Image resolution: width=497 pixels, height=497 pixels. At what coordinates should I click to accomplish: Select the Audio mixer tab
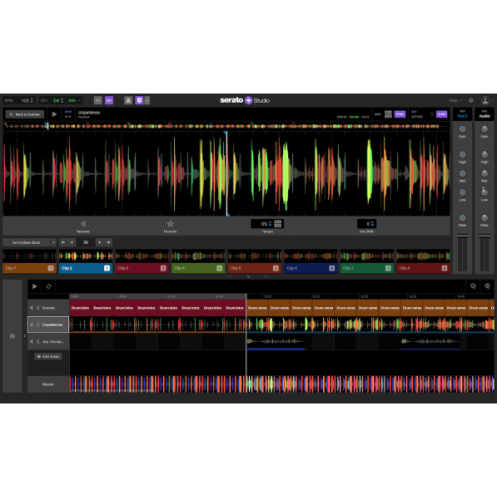[484, 114]
